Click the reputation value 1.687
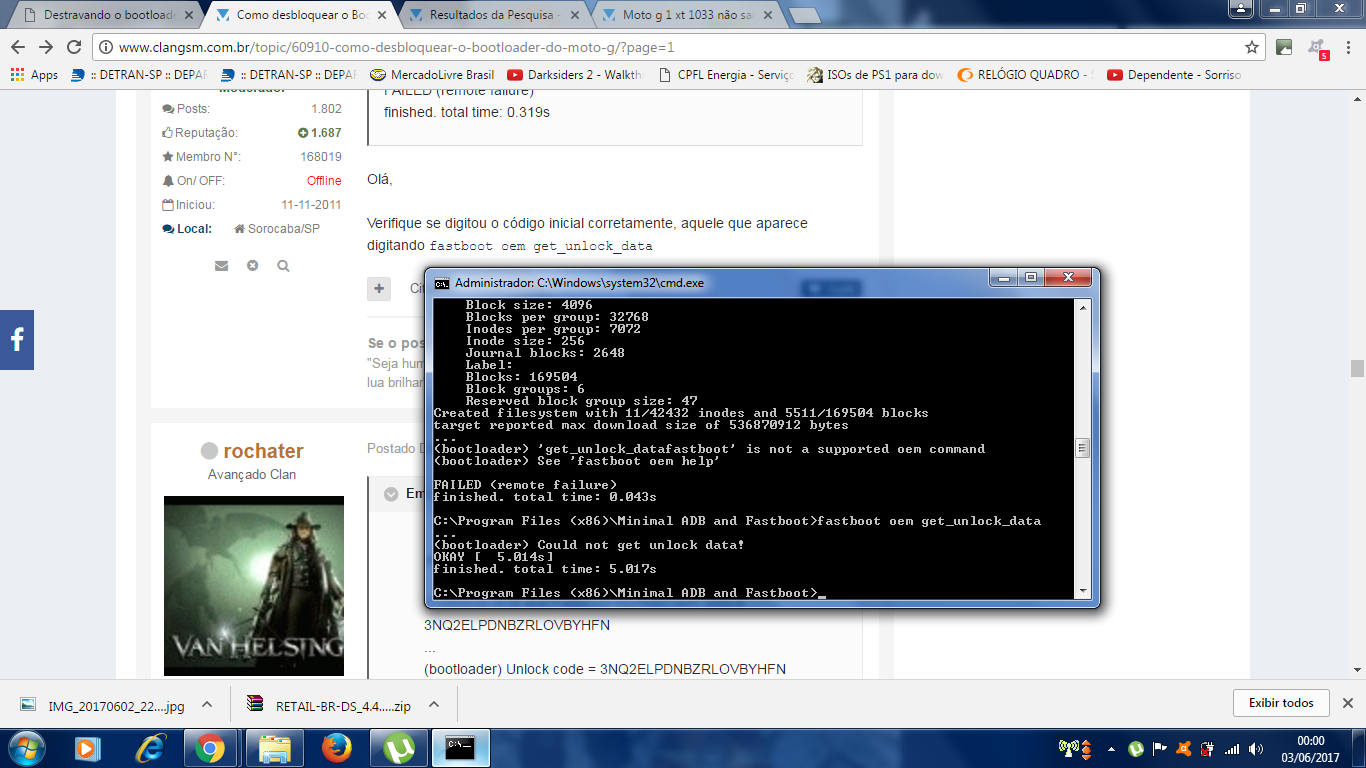 pos(325,133)
